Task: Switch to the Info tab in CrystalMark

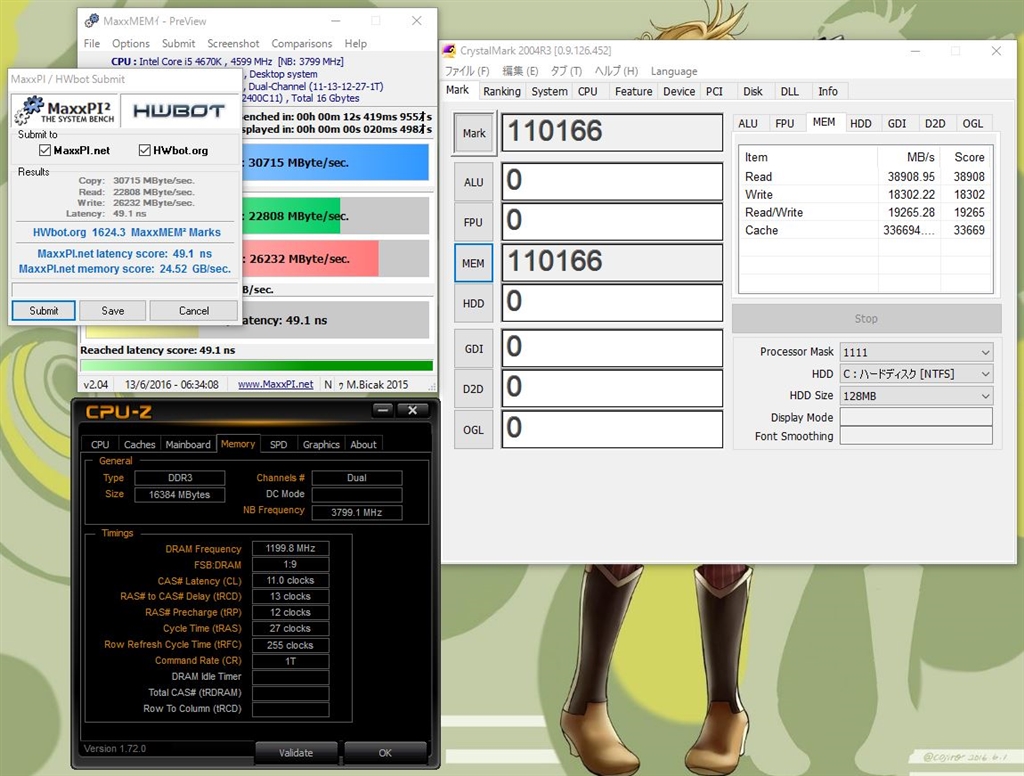Action: 828,91
